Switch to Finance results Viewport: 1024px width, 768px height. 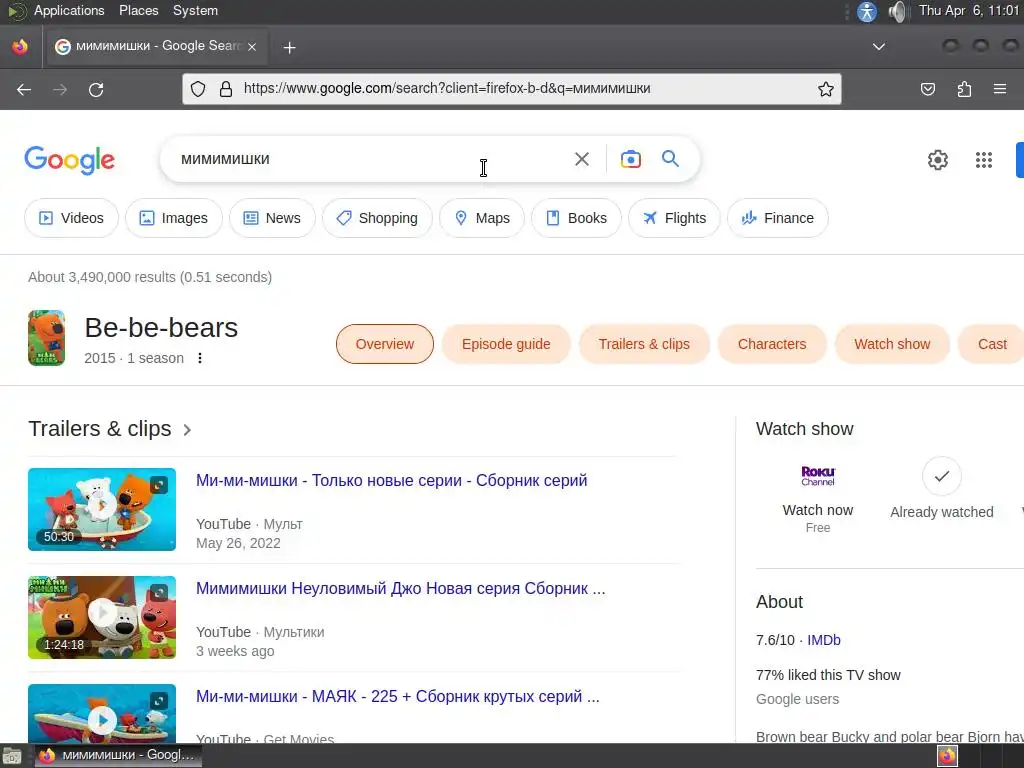click(778, 218)
